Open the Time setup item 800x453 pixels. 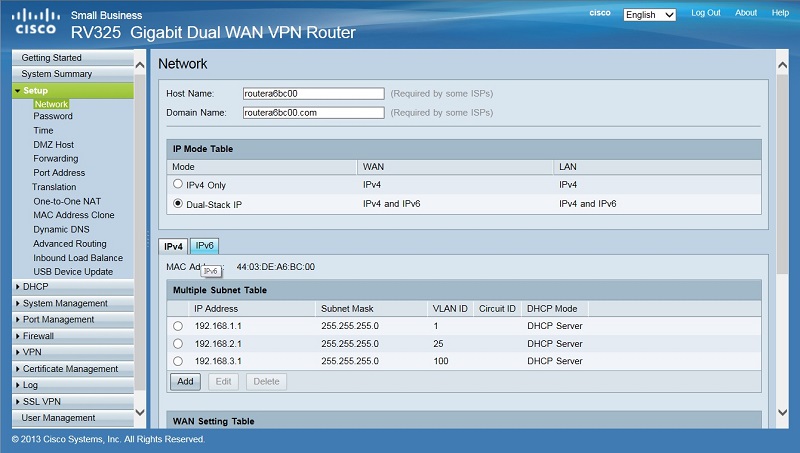click(43, 131)
